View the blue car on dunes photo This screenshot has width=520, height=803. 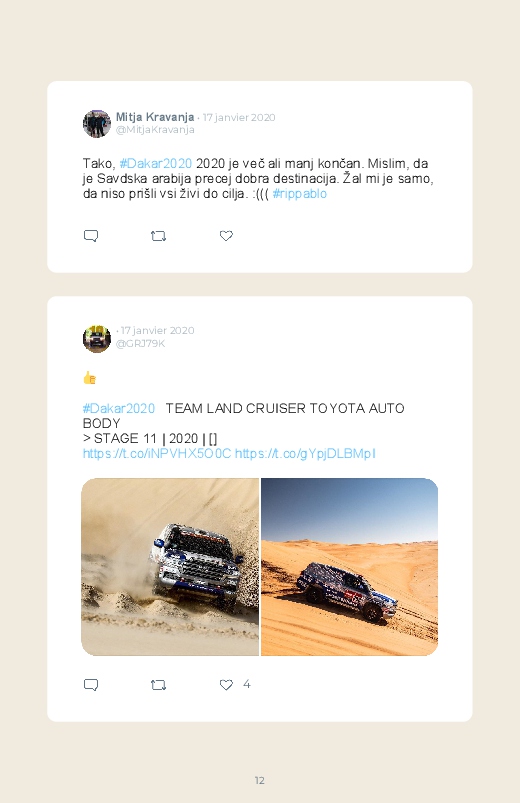(349, 567)
